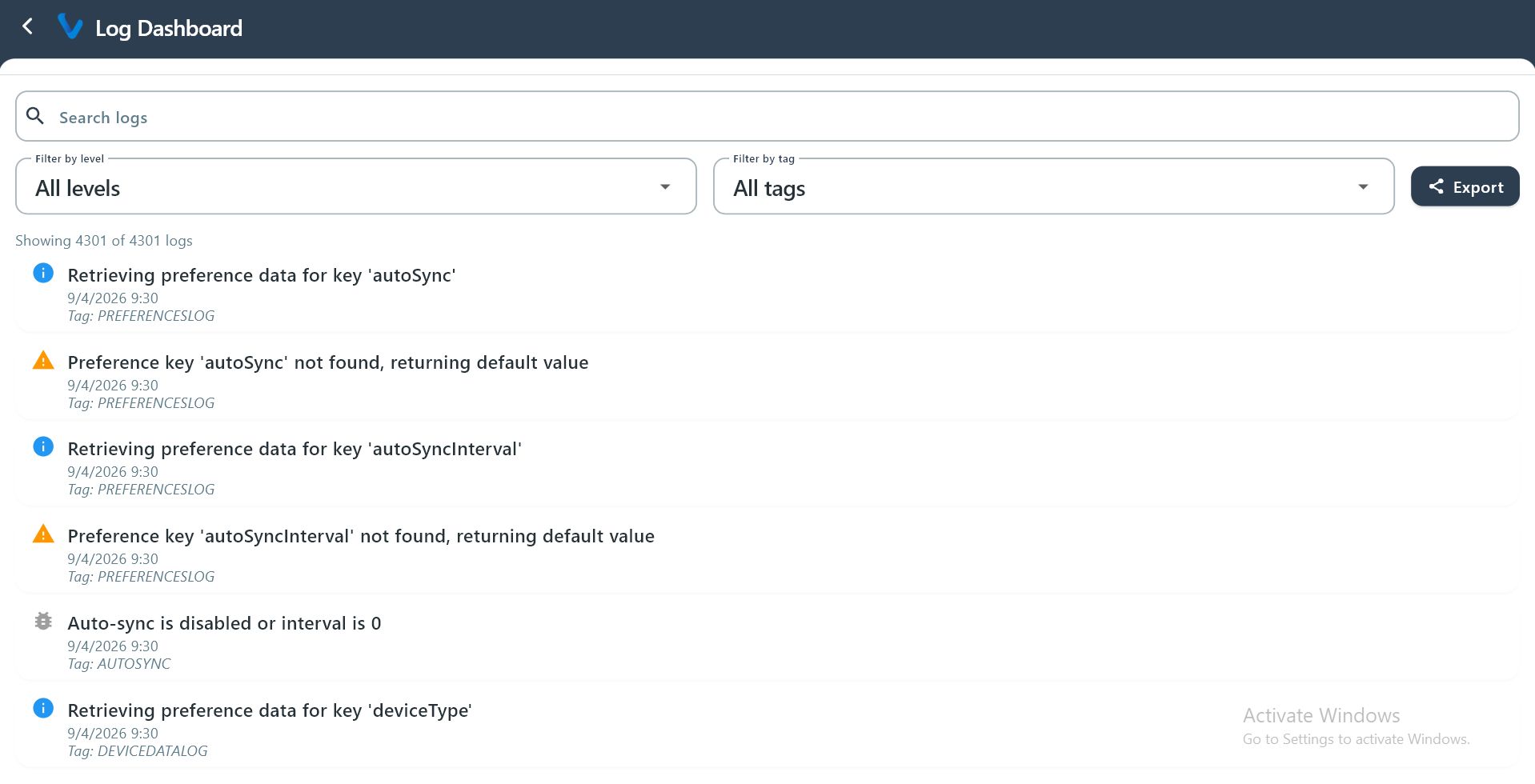This screenshot has height=784, width=1535.
Task: Click the Tag: AUTOSYNC label
Action: [x=119, y=664]
